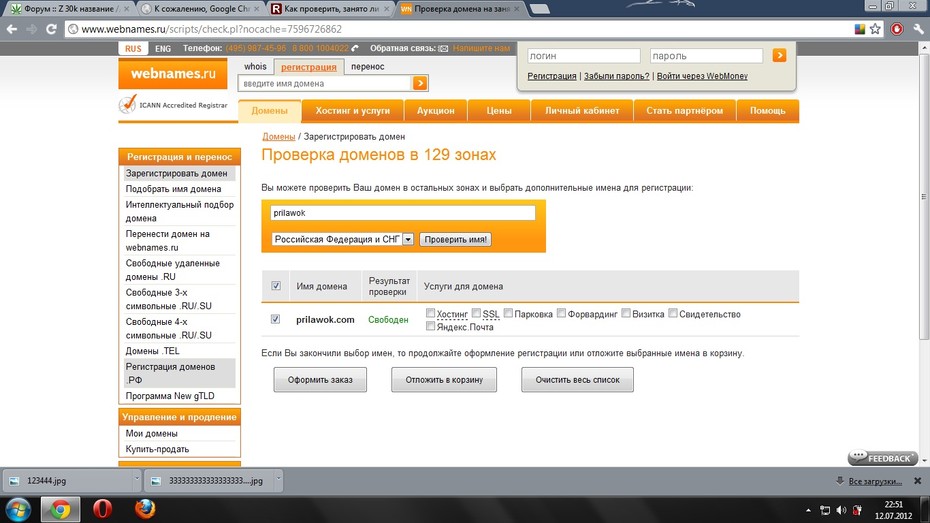Open Стать партнёром menu
This screenshot has width=930, height=523.
pyautogui.click(x=684, y=111)
